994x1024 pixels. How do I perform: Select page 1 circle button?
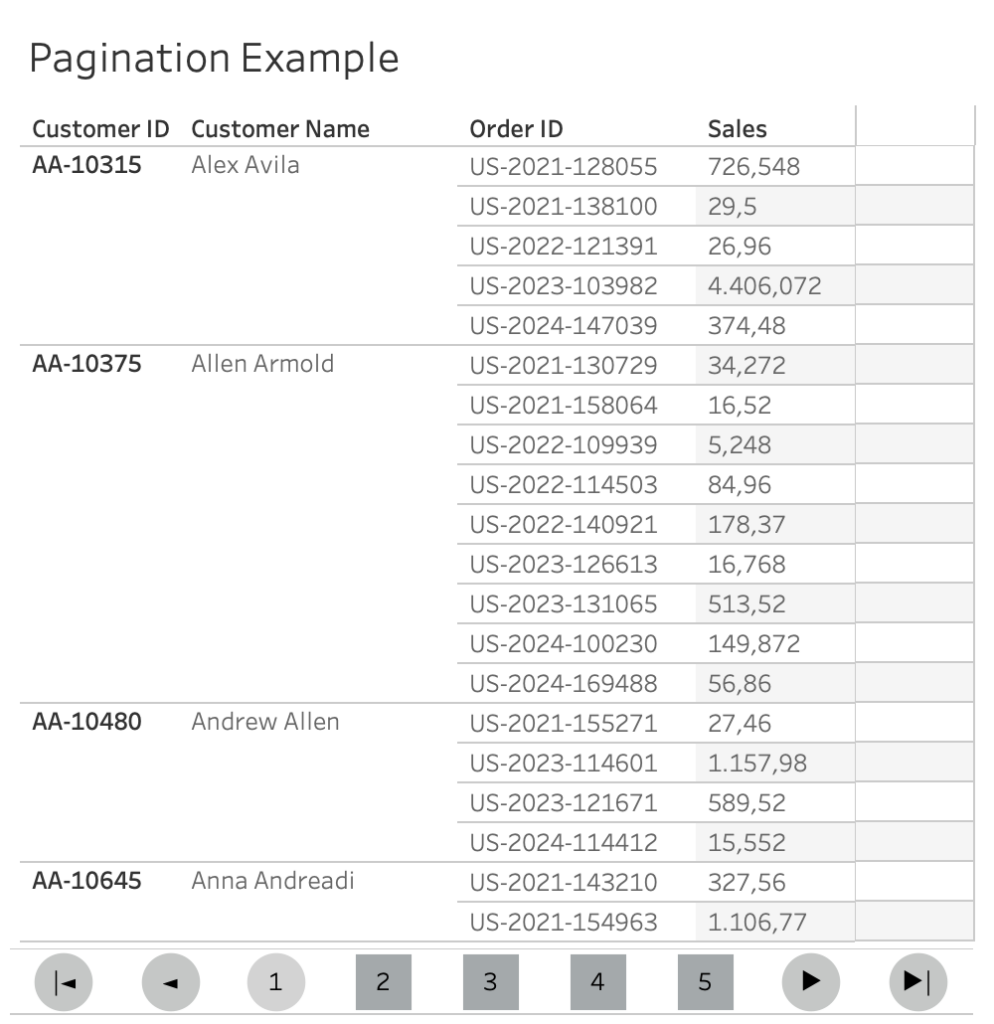point(275,982)
